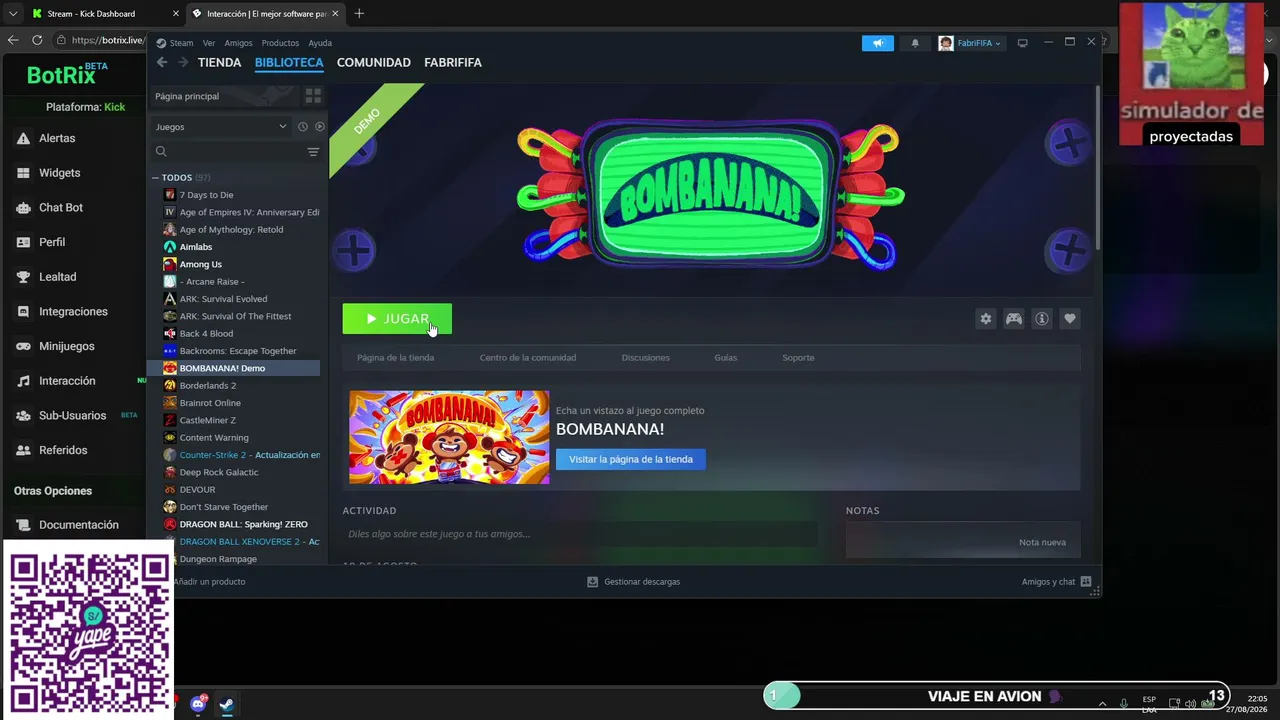Switch Steam to Big Picture mode
The height and width of the screenshot is (720, 1280).
pyautogui.click(x=1022, y=43)
